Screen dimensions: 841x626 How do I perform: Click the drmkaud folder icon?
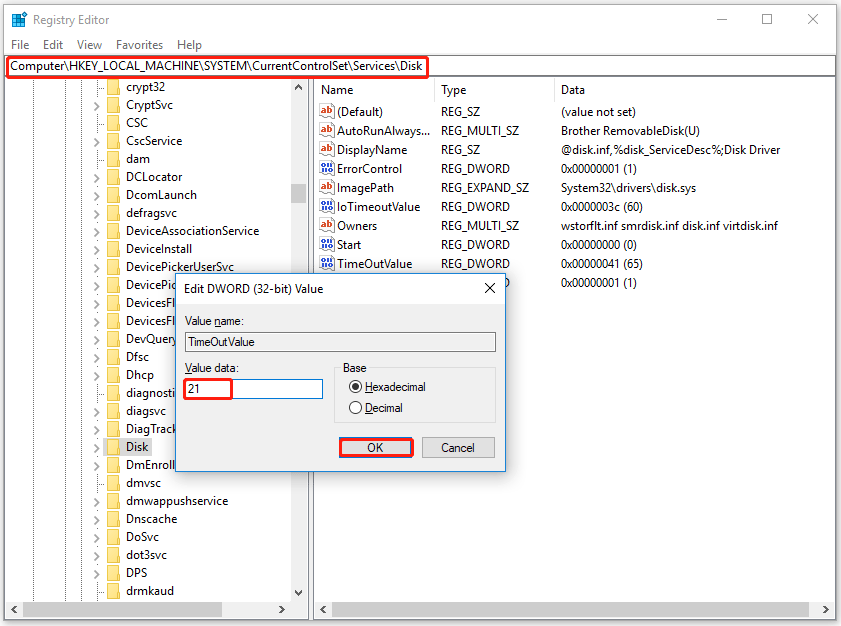tap(113, 591)
